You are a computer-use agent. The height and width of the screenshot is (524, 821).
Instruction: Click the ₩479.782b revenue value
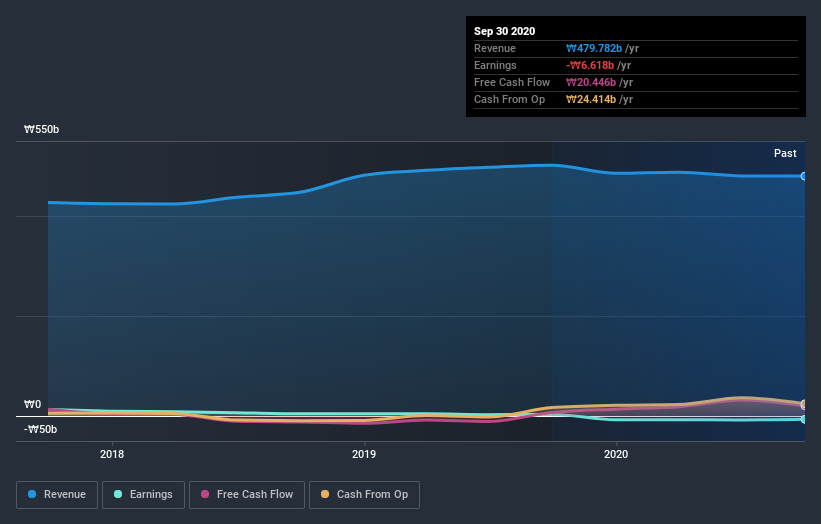pyautogui.click(x=594, y=48)
